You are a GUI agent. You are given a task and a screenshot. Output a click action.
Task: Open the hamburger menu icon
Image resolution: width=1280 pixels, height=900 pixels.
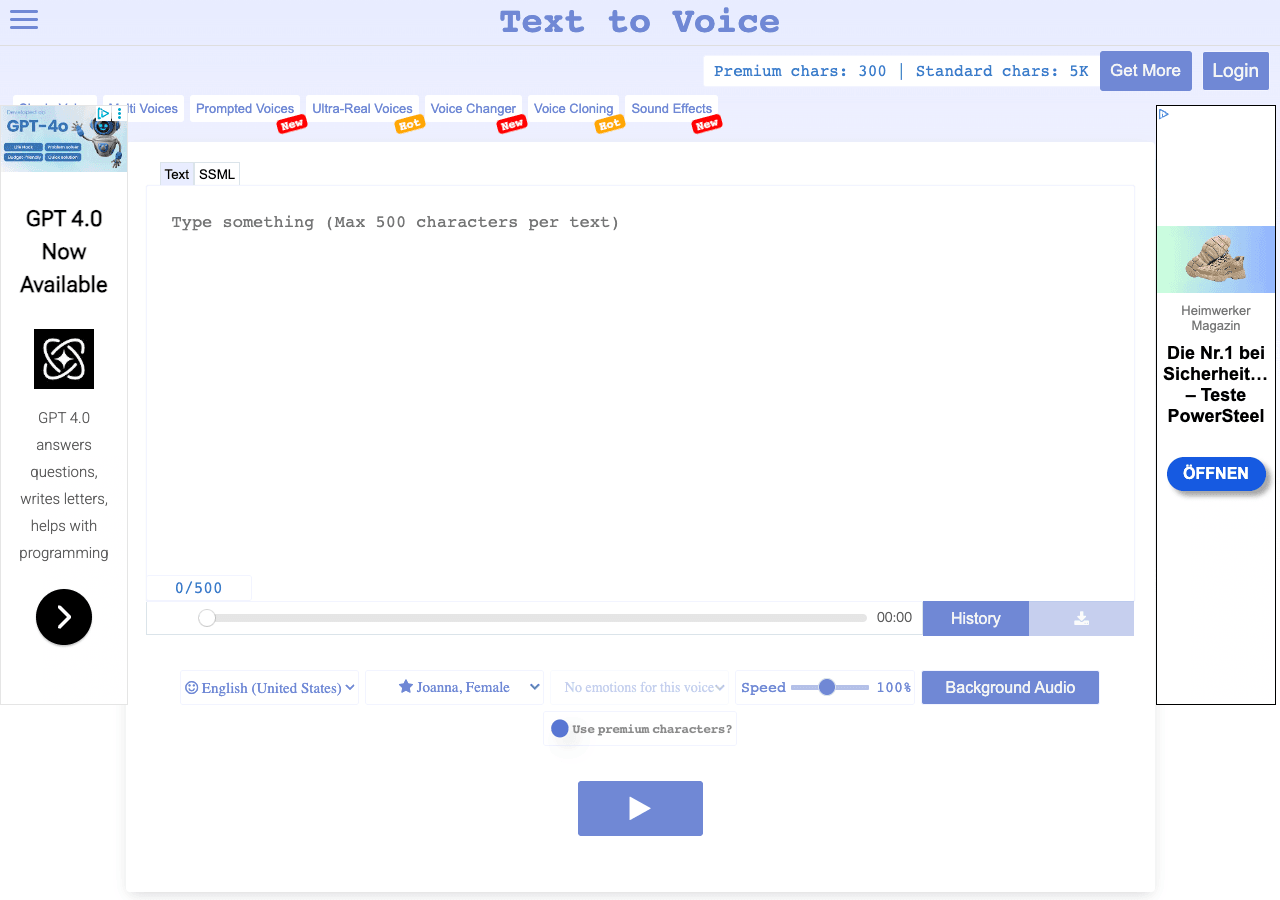tap(24, 19)
